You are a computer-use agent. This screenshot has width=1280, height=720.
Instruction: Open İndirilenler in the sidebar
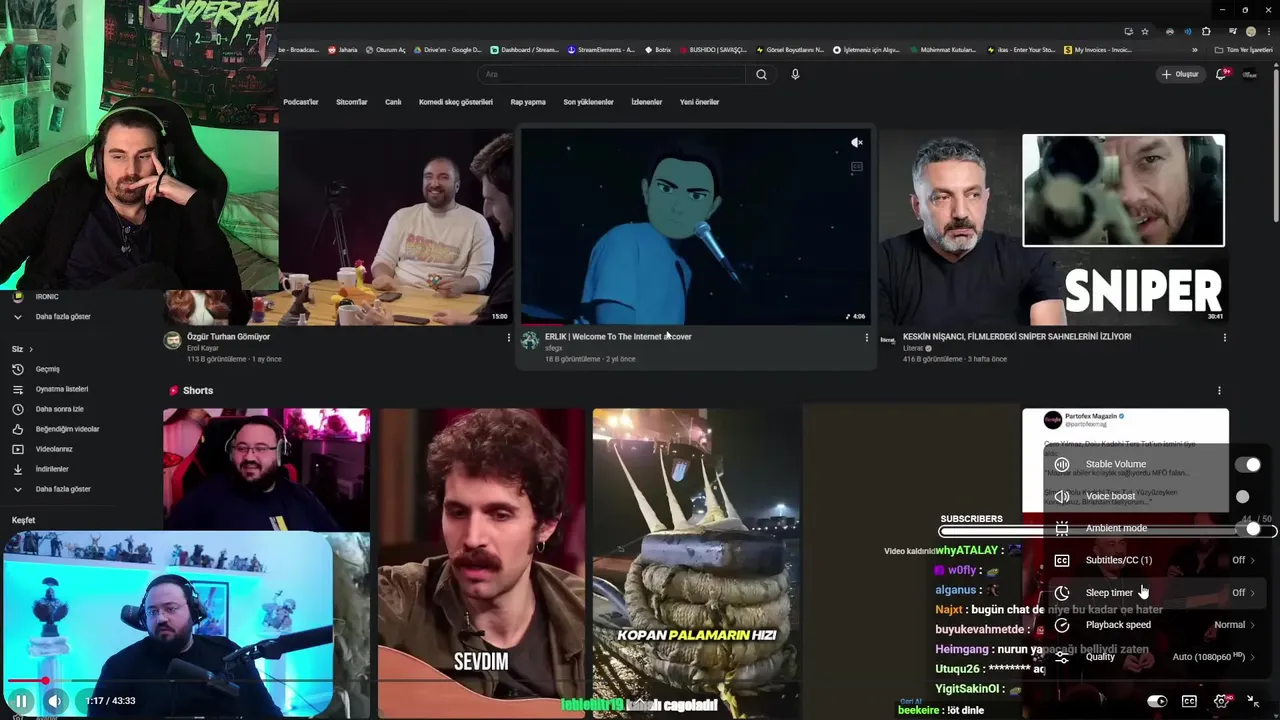[52, 469]
